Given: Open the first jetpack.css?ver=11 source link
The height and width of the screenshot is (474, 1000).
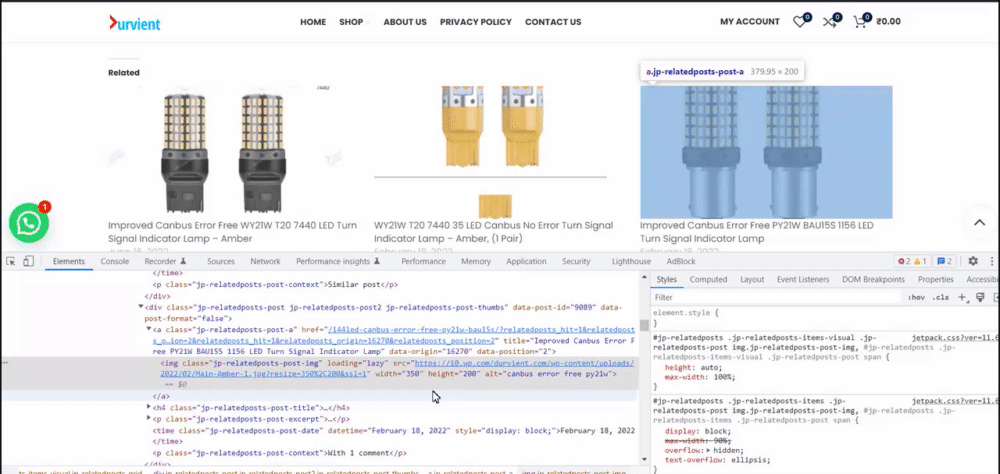Looking at the screenshot, I should pos(954,337).
